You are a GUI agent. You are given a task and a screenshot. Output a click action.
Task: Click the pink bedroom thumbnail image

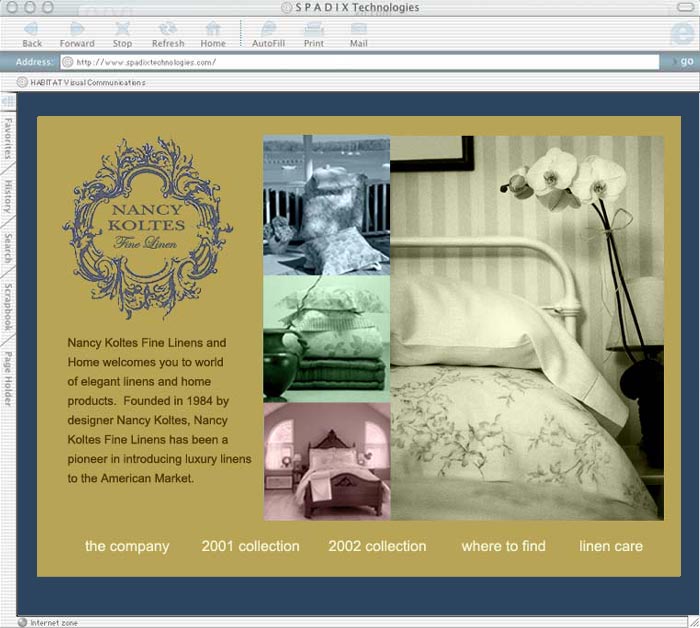[x=326, y=462]
